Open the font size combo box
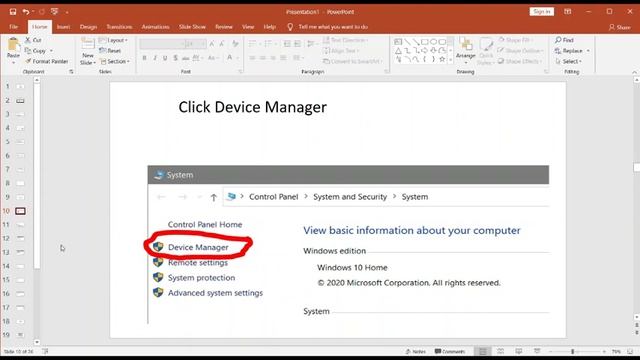The image size is (640, 360). pos(196,44)
